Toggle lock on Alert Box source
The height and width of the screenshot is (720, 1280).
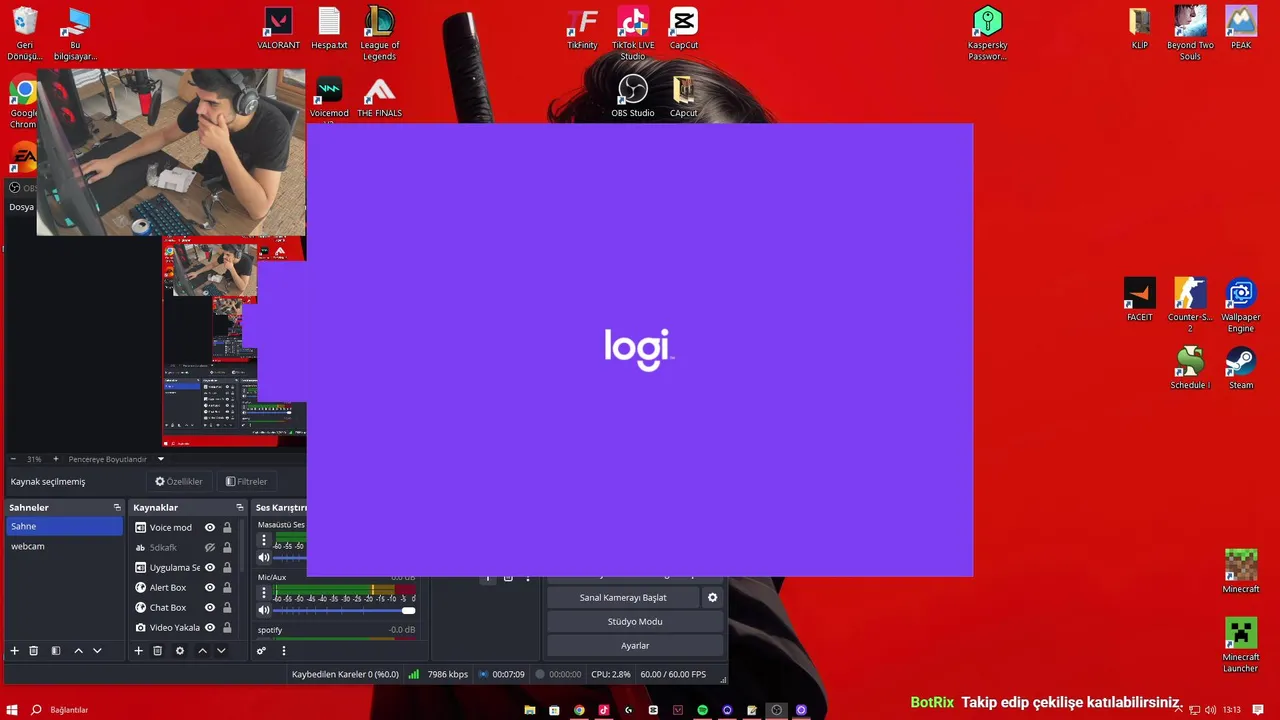pos(227,587)
